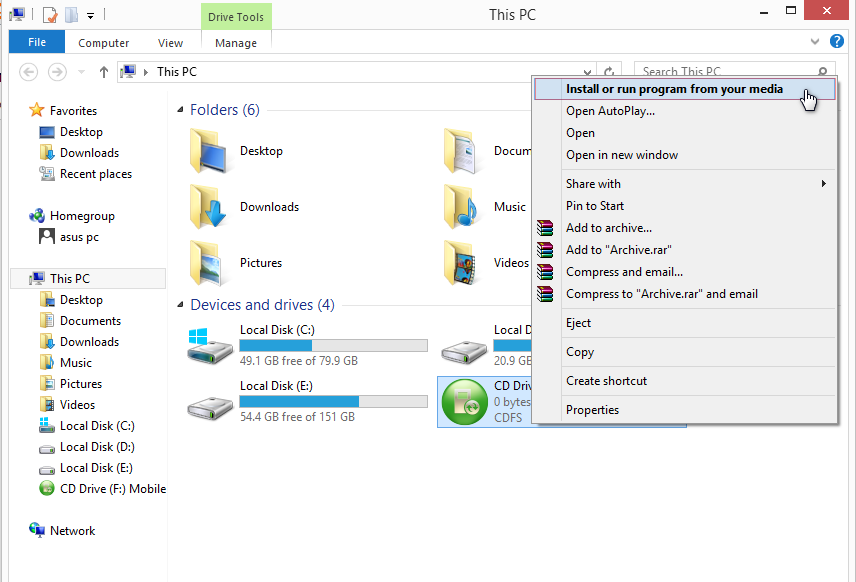Expand the Share with submenu arrow
Image resolution: width=856 pixels, height=582 pixels.
[x=824, y=184]
